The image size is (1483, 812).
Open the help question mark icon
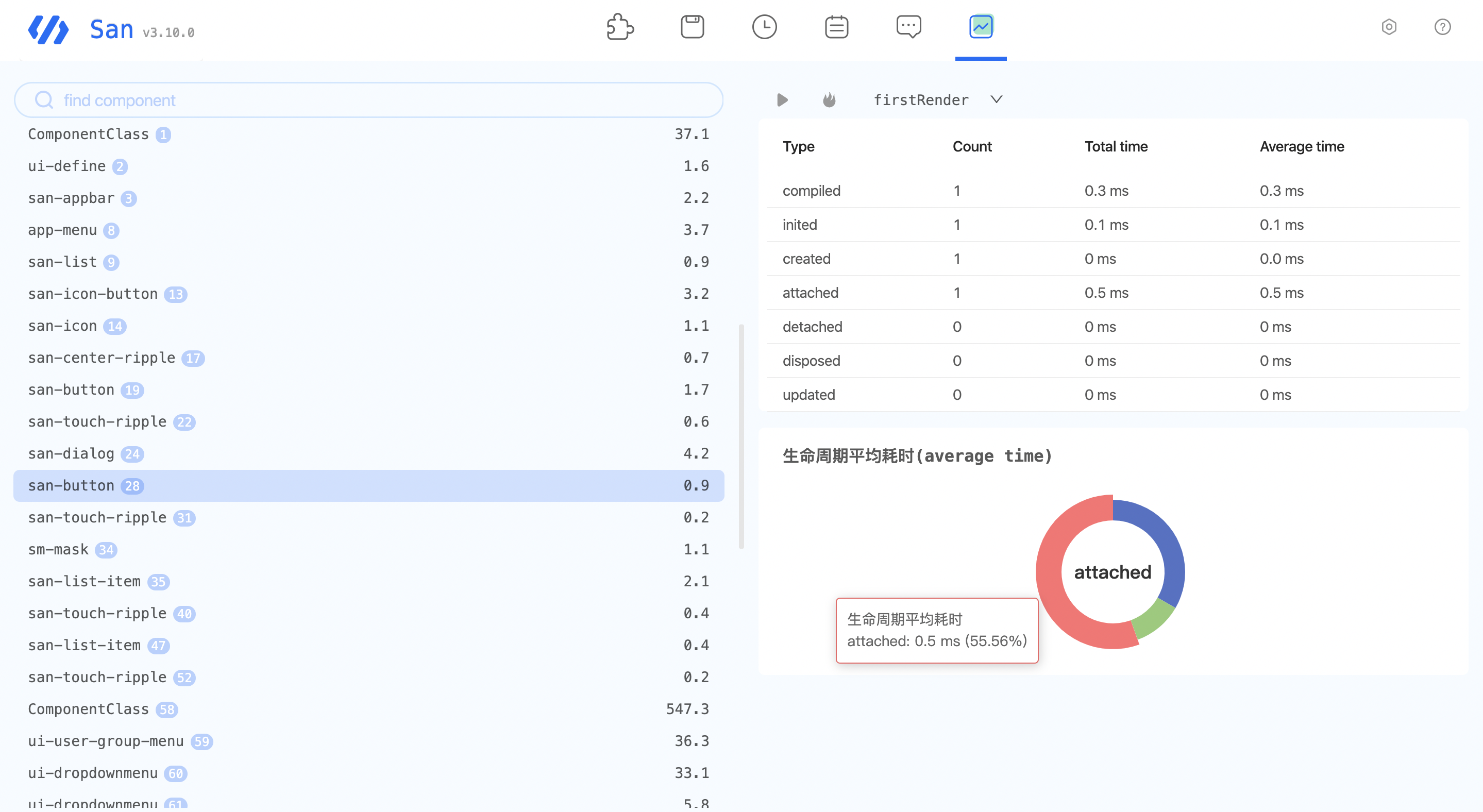(1442, 27)
